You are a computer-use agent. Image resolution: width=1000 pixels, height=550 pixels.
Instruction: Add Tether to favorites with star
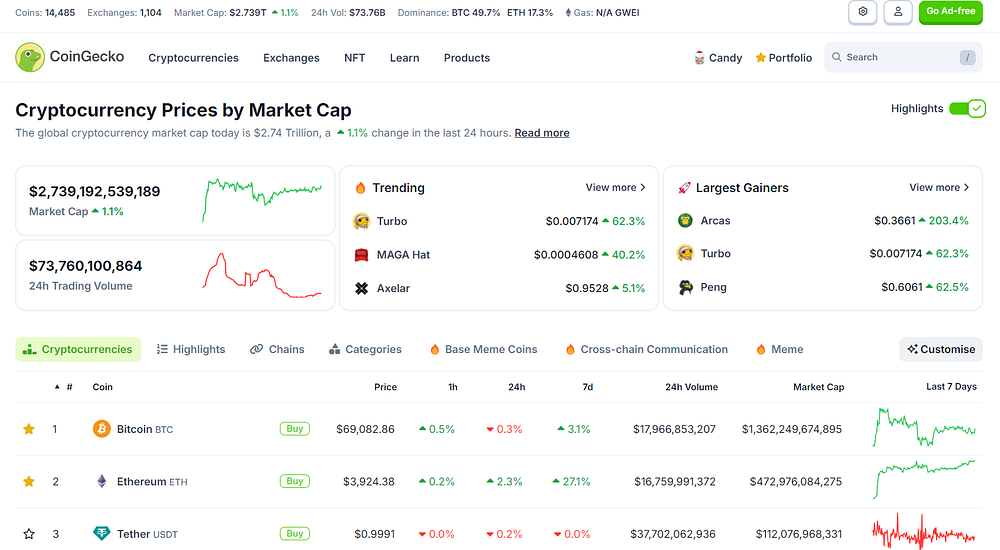[x=29, y=533]
